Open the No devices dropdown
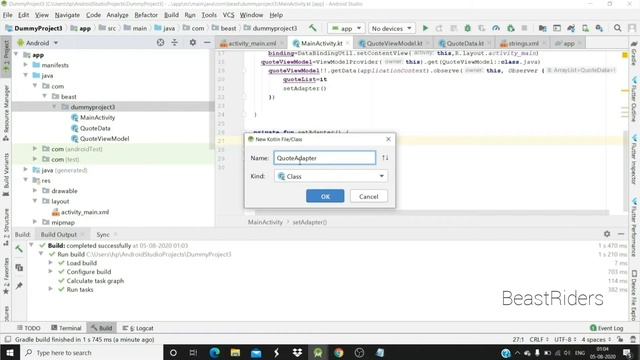The width and height of the screenshot is (640, 360). pos(391,28)
